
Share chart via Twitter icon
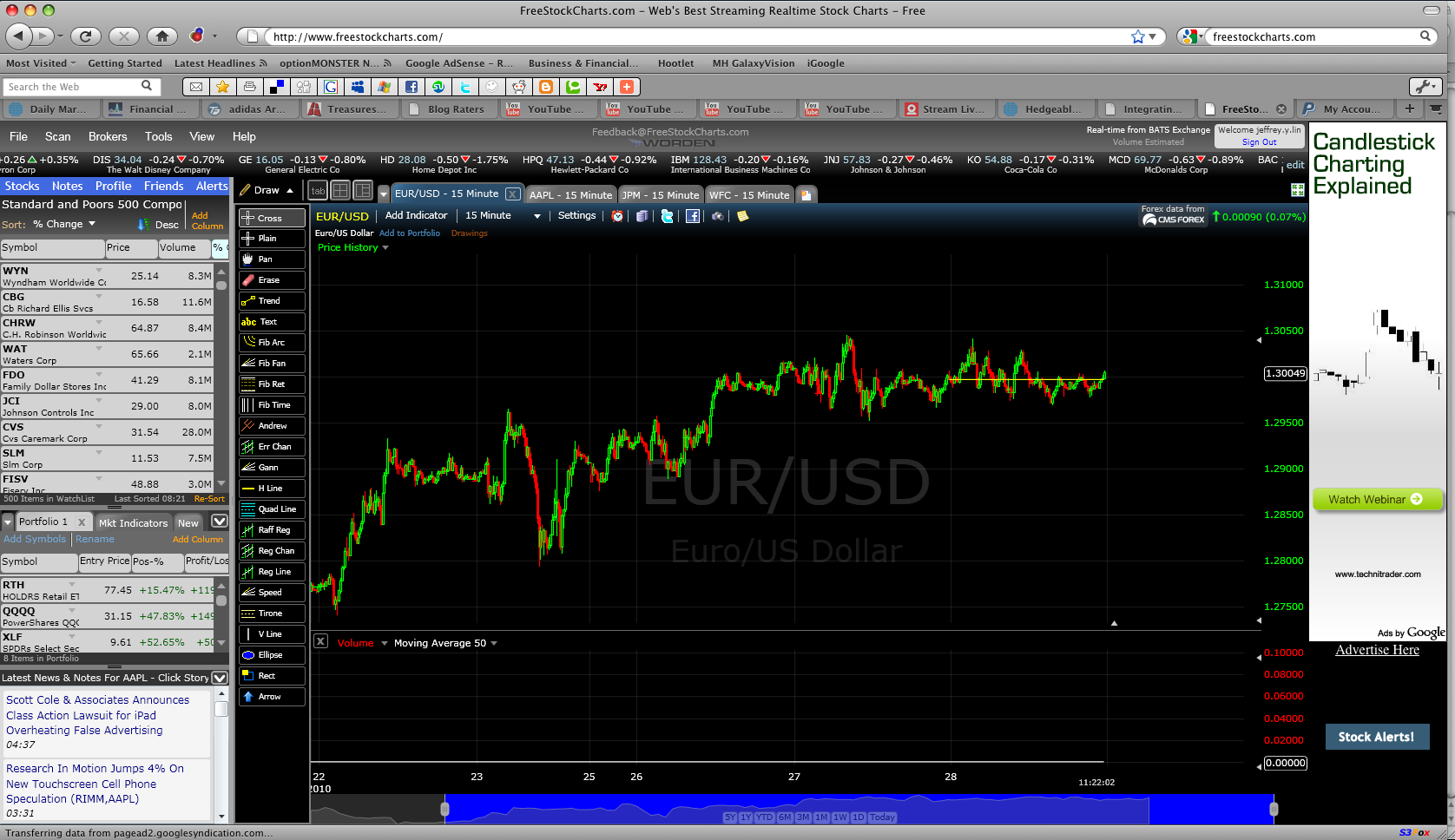pos(667,216)
